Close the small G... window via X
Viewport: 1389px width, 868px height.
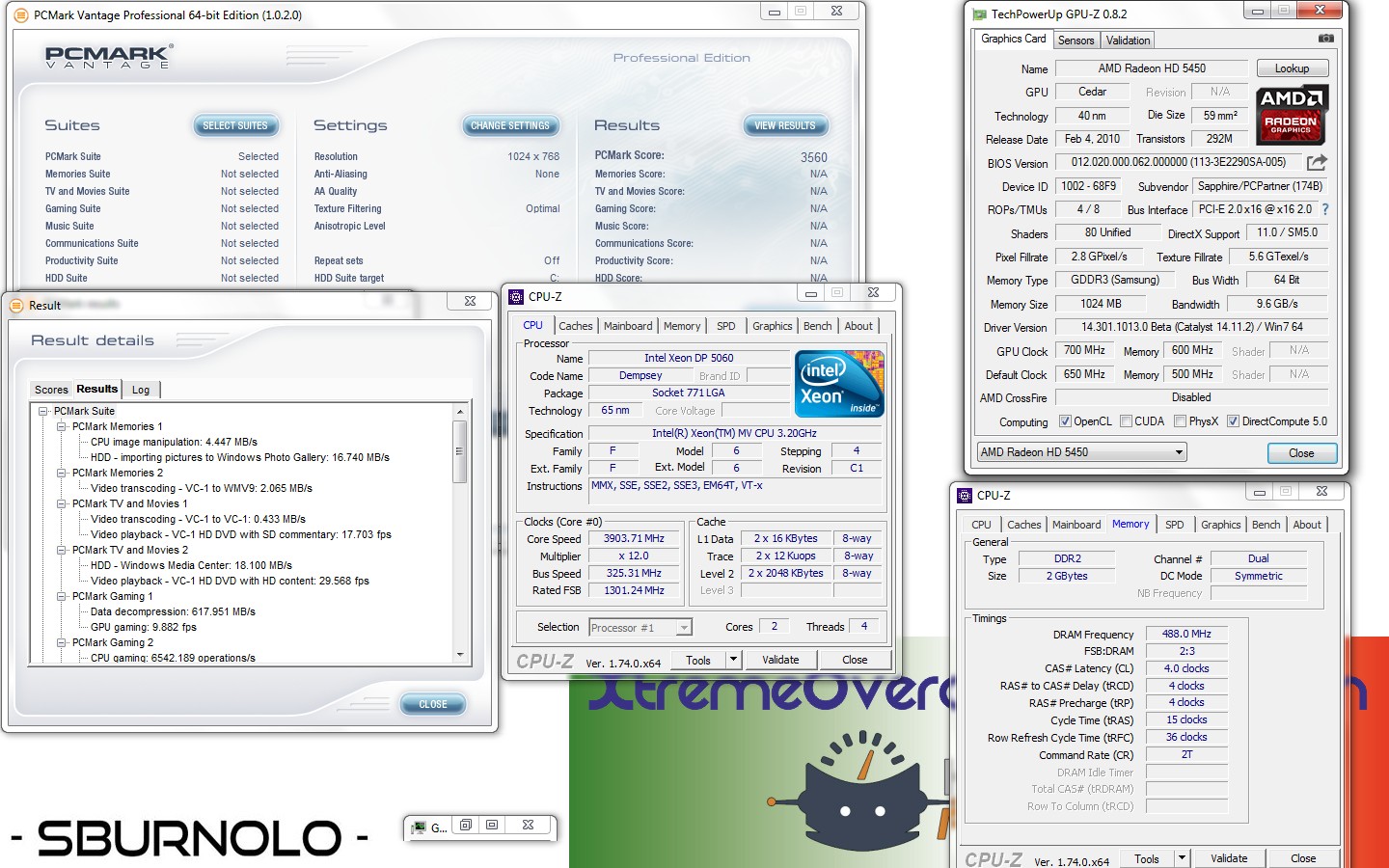[528, 825]
